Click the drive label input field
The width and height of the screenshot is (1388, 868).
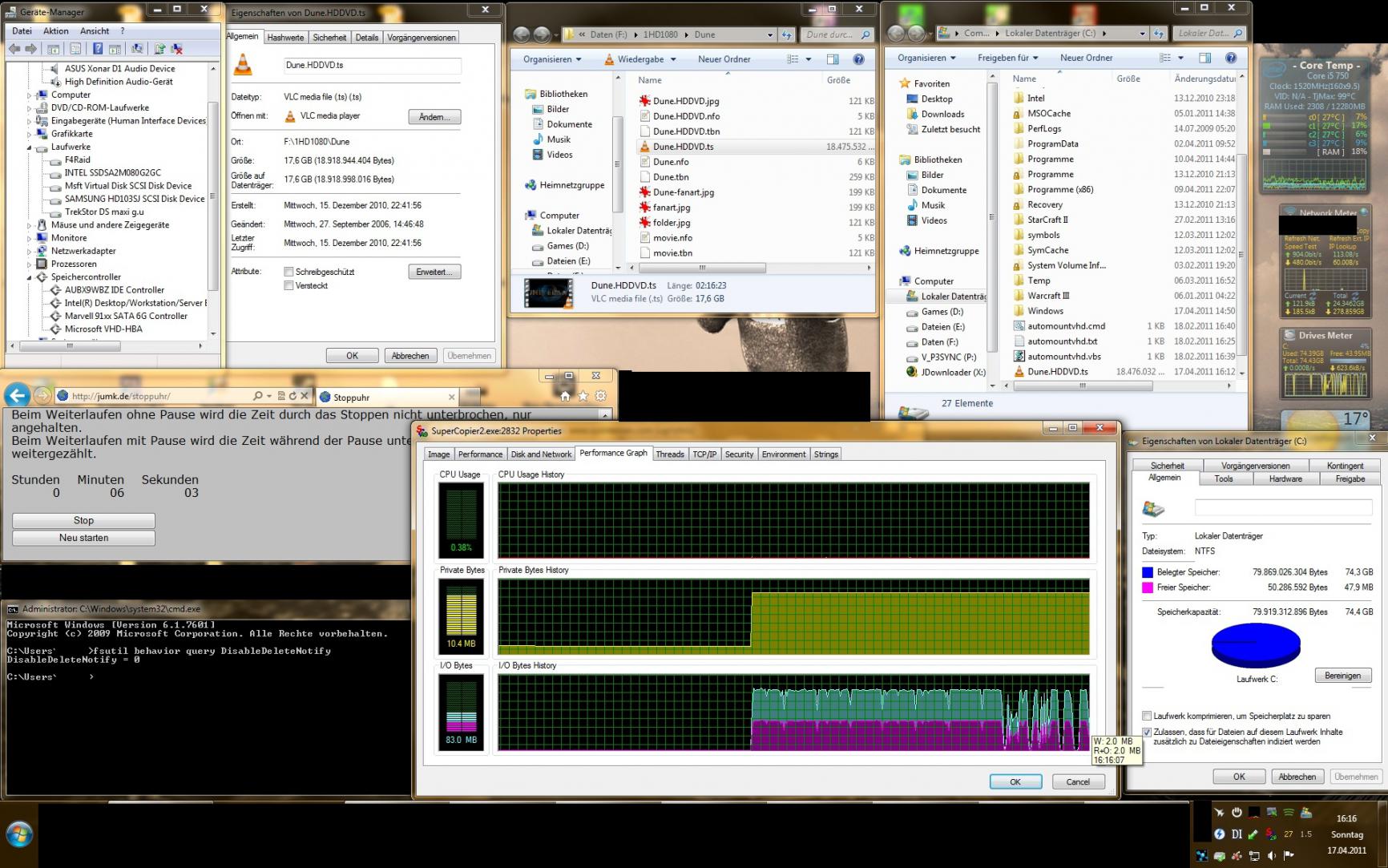point(1282,507)
